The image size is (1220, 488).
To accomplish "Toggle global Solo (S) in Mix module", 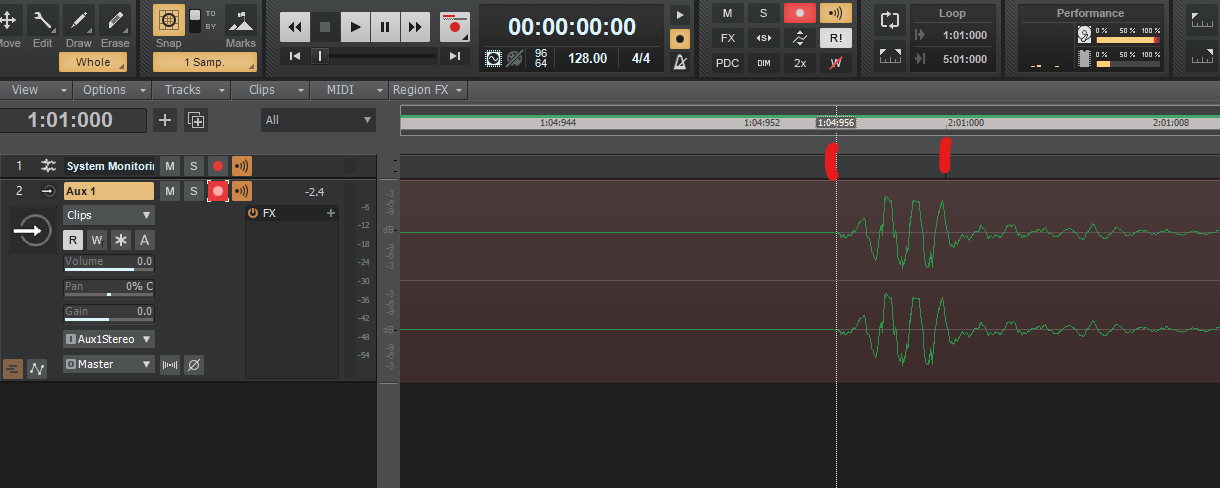I will coord(763,13).
